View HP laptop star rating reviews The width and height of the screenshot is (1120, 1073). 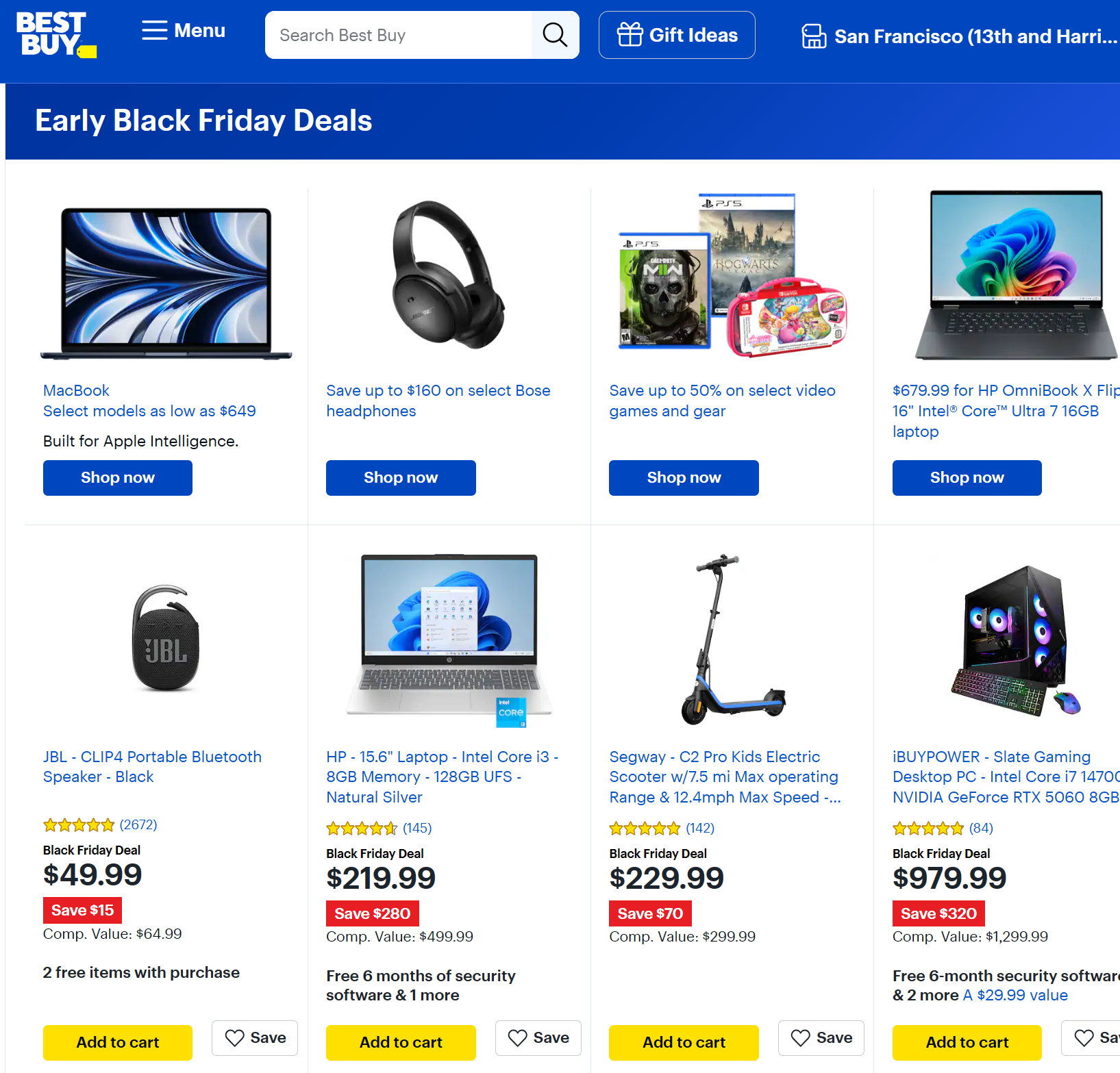point(379,829)
